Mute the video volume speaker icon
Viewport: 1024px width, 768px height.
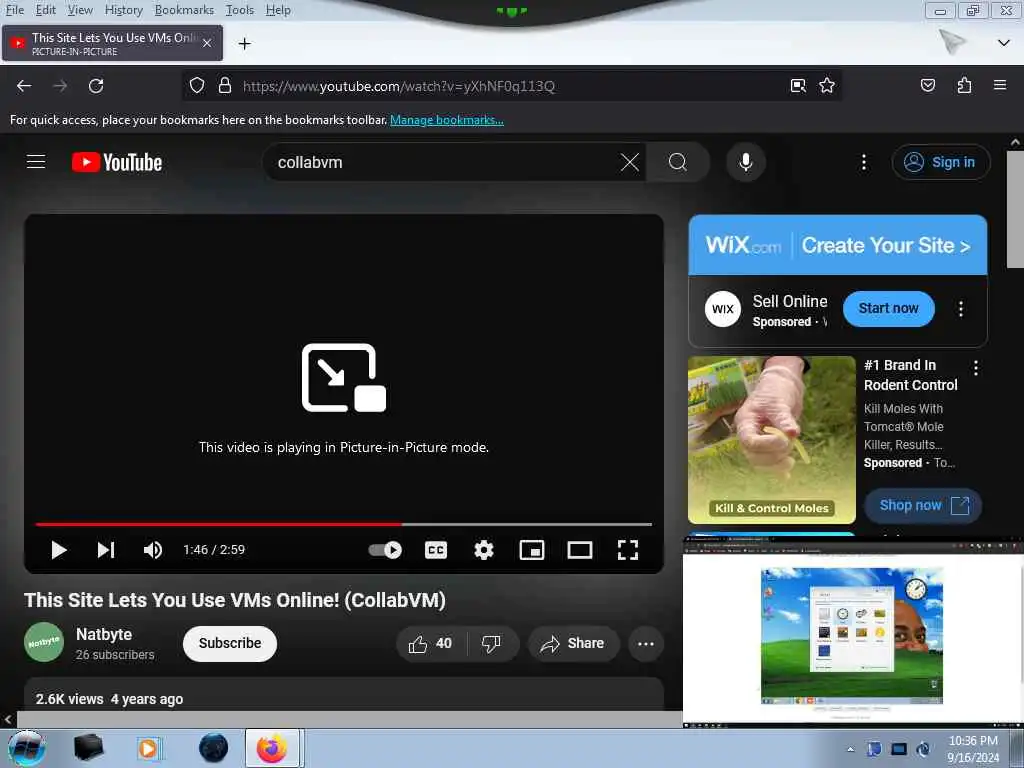[x=153, y=550]
